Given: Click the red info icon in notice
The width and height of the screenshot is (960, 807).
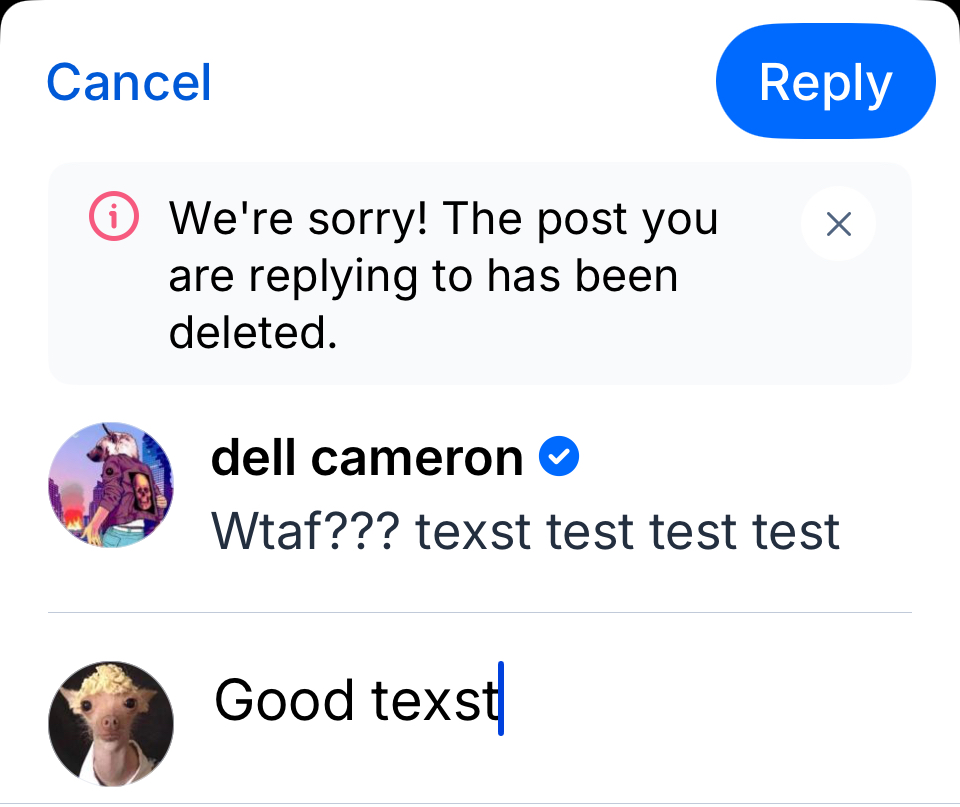Looking at the screenshot, I should (113, 217).
